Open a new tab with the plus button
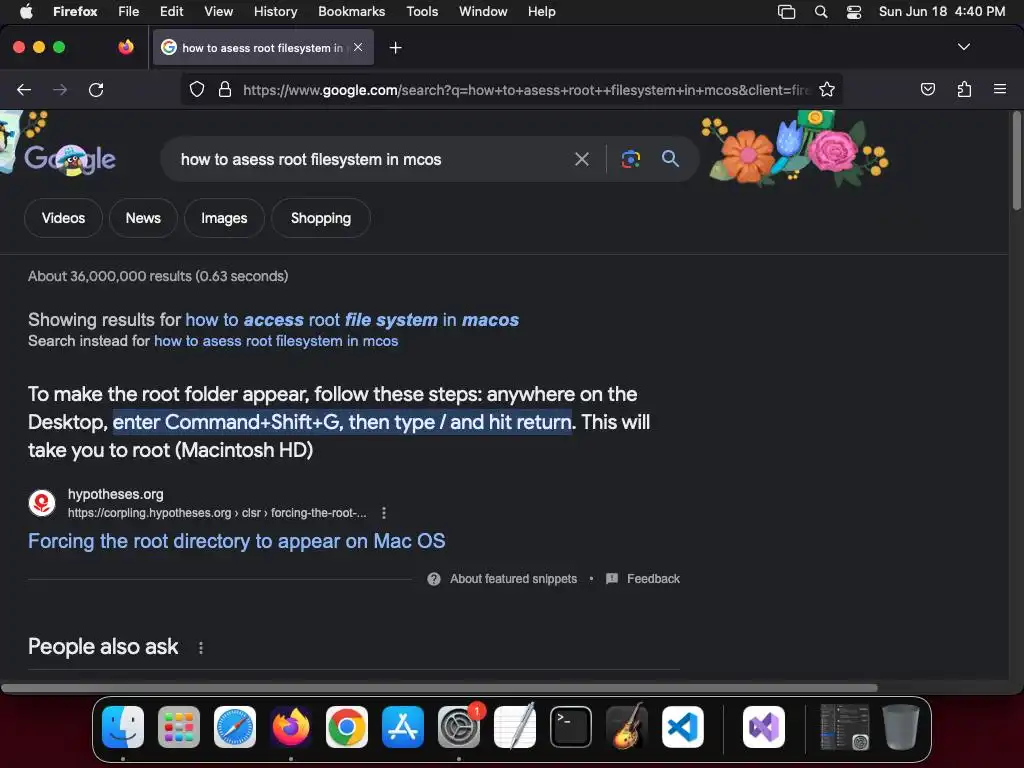Image resolution: width=1024 pixels, height=768 pixels. point(395,48)
